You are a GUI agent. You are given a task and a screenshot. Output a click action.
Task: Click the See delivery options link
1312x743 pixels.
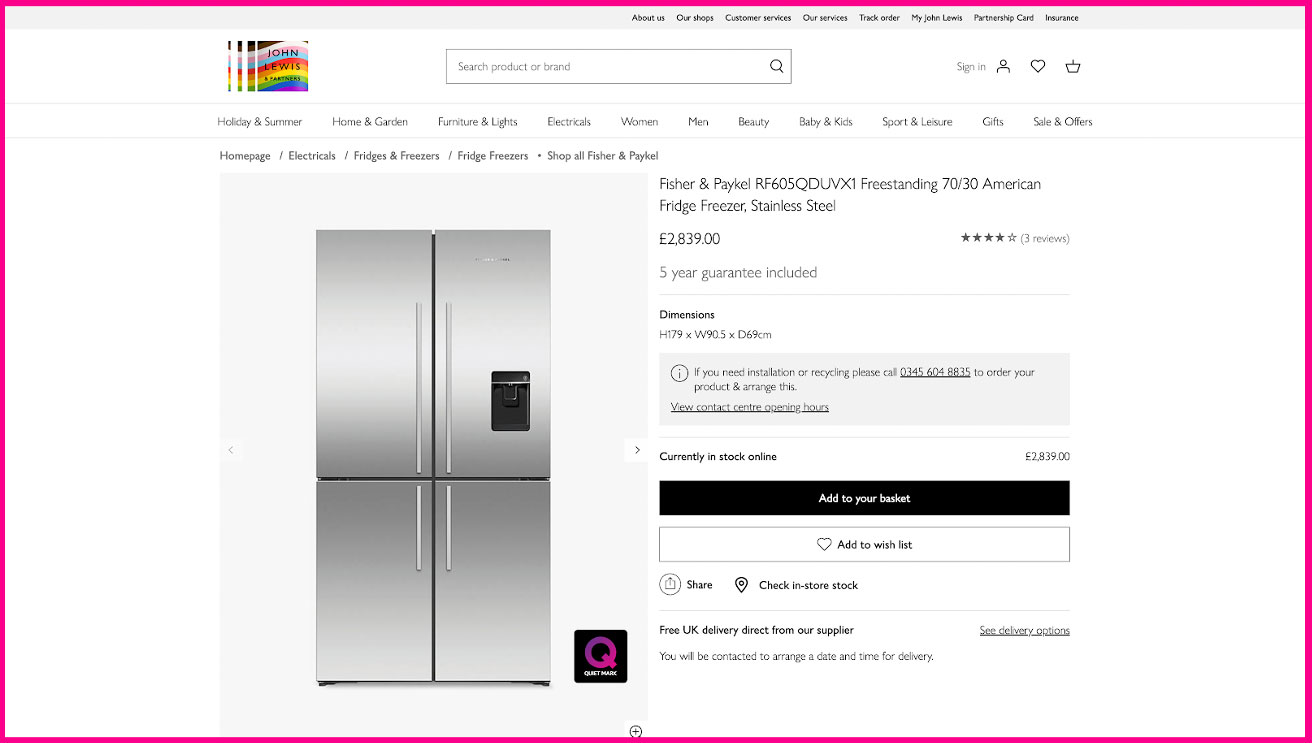[1024, 630]
